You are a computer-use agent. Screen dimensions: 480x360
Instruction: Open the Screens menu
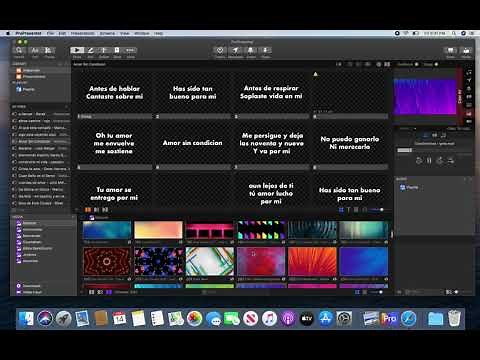click(x=107, y=33)
